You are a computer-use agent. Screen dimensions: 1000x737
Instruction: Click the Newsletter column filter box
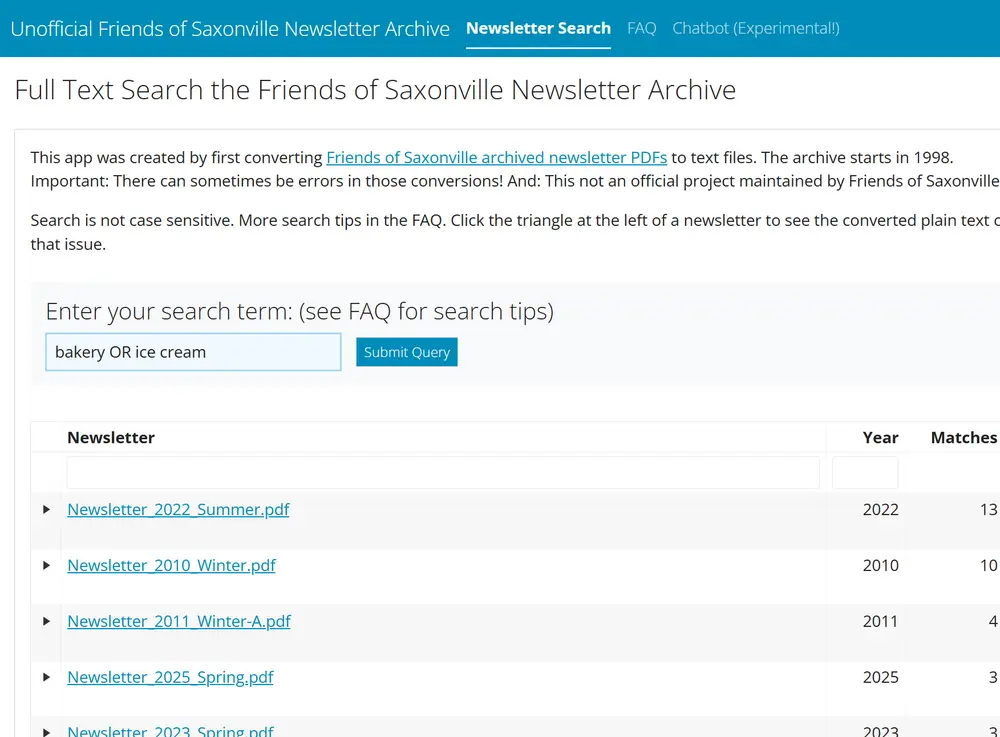(x=443, y=471)
